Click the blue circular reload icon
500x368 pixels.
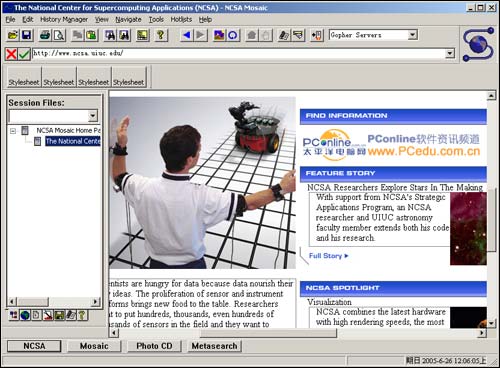(x=233, y=35)
